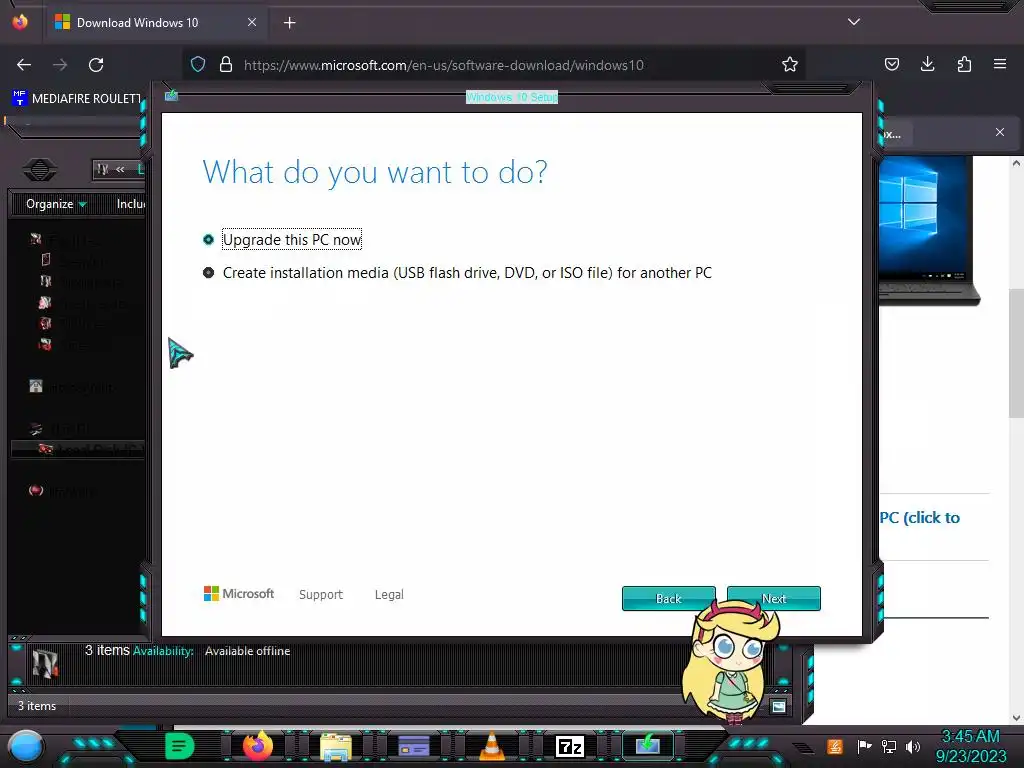View site security lock info

point(226,65)
